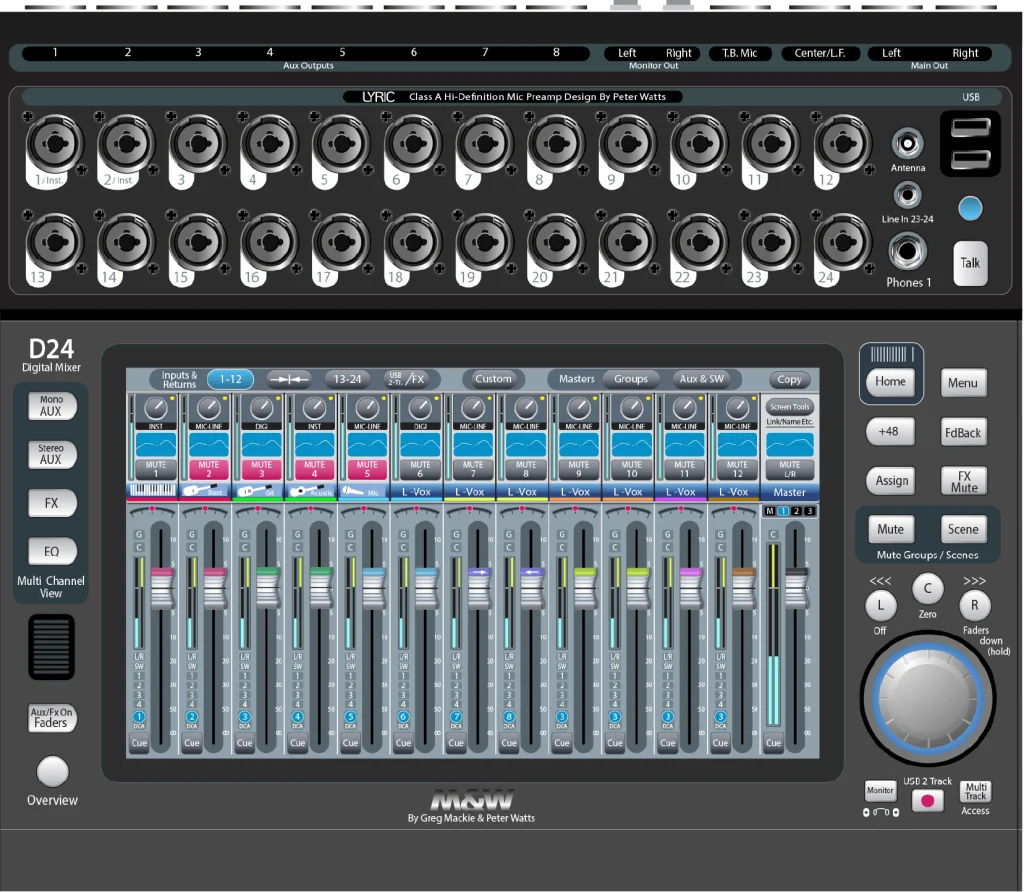1024x892 pixels.
Task: Toggle Cue on the Master strip
Action: tap(773, 743)
